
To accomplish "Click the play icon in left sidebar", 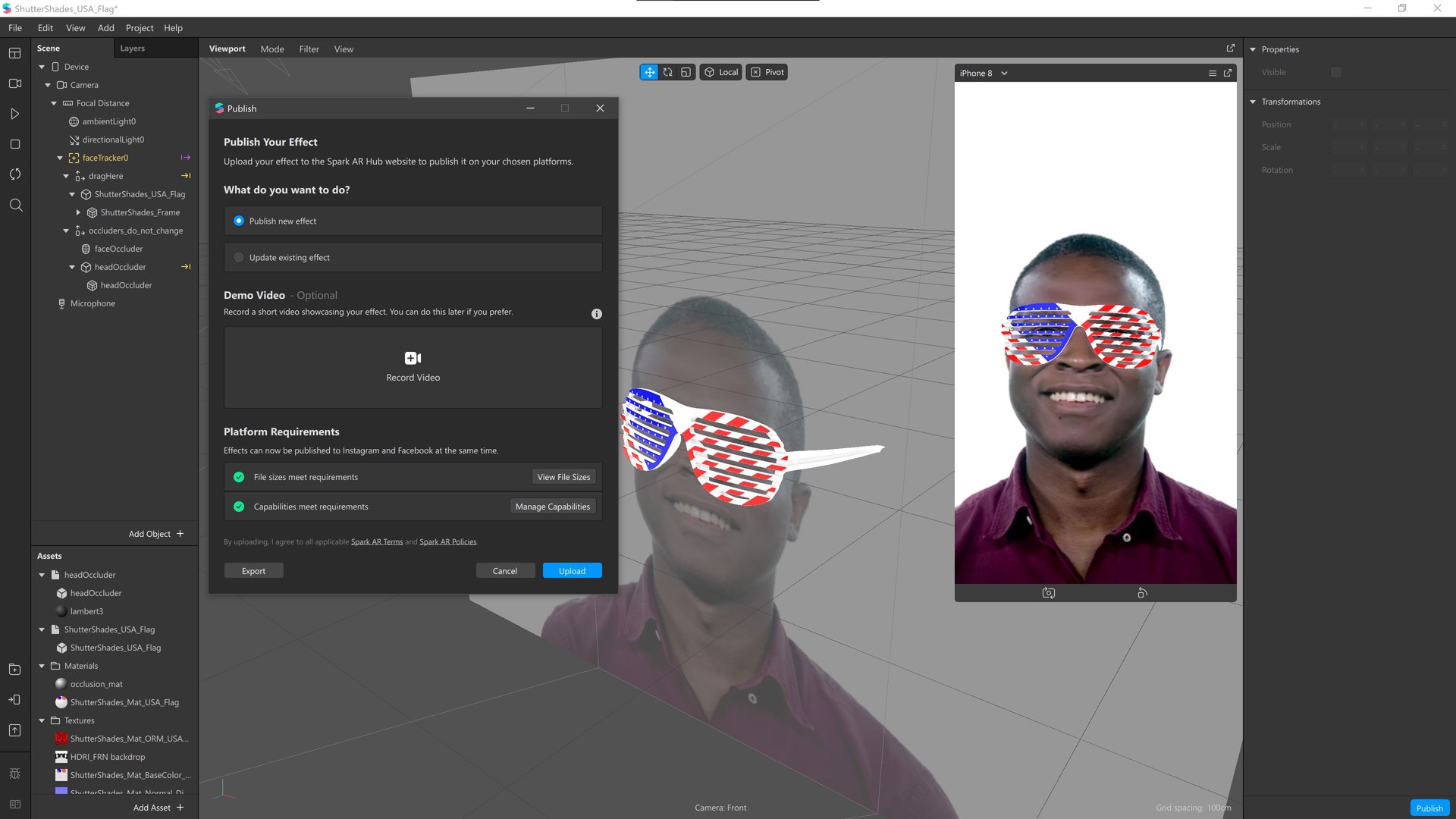I will (x=14, y=114).
